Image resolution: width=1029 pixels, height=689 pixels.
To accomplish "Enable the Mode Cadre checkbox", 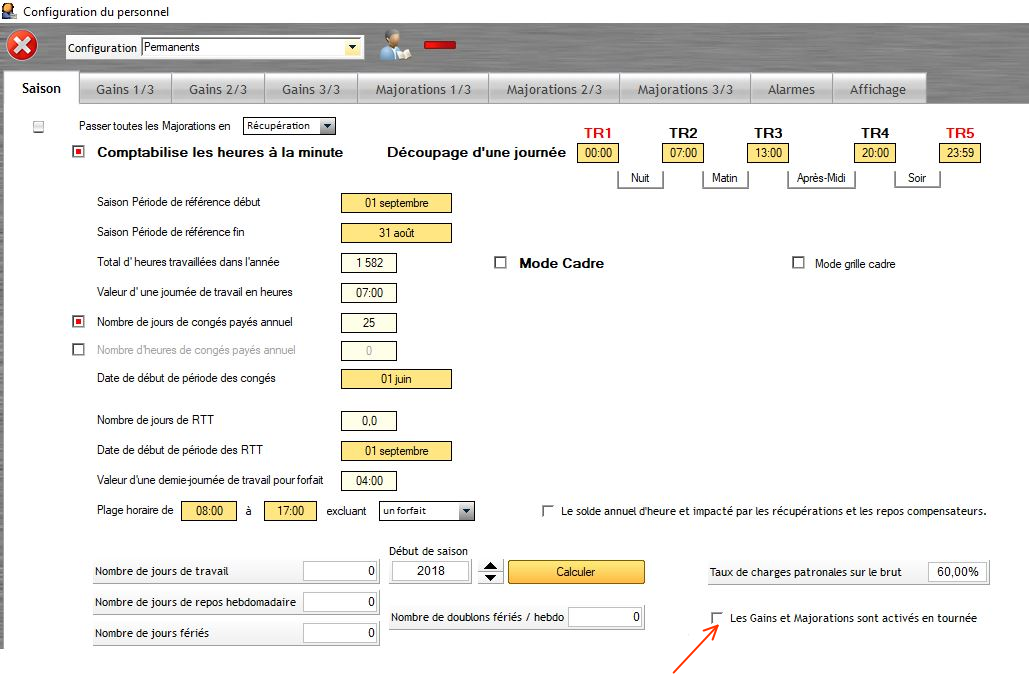I will [500, 262].
